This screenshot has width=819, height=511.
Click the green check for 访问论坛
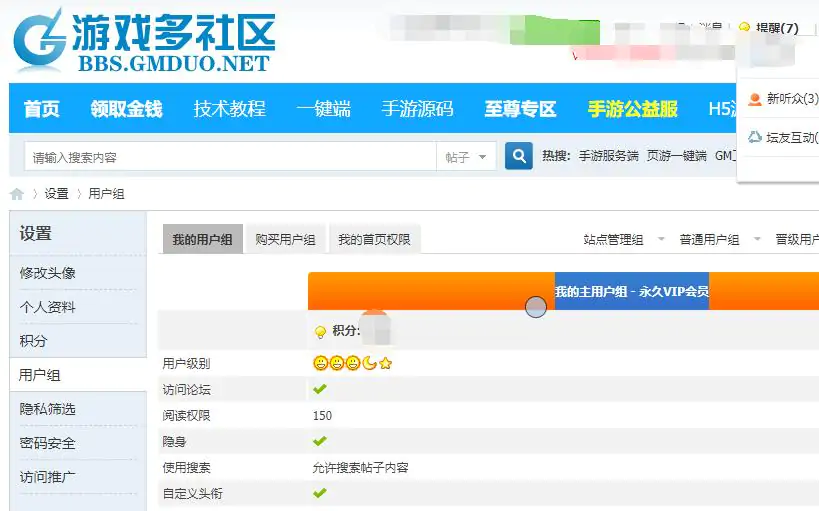click(320, 389)
